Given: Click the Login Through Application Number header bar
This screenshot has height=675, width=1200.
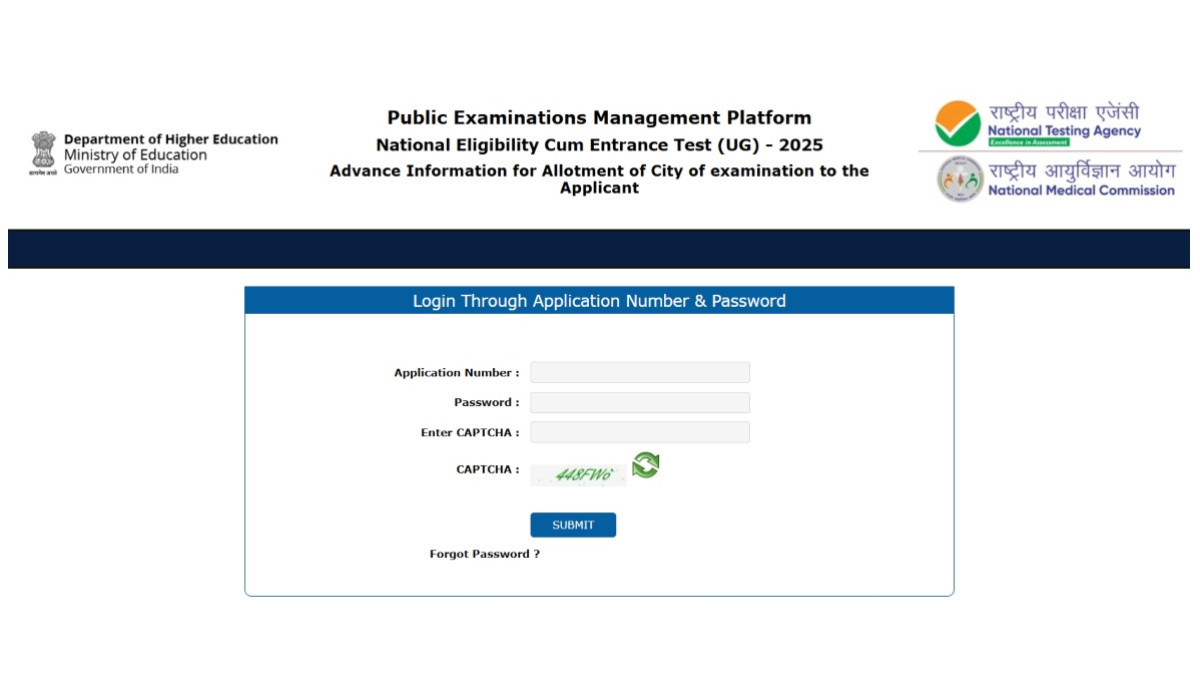Looking at the screenshot, I should pos(599,301).
